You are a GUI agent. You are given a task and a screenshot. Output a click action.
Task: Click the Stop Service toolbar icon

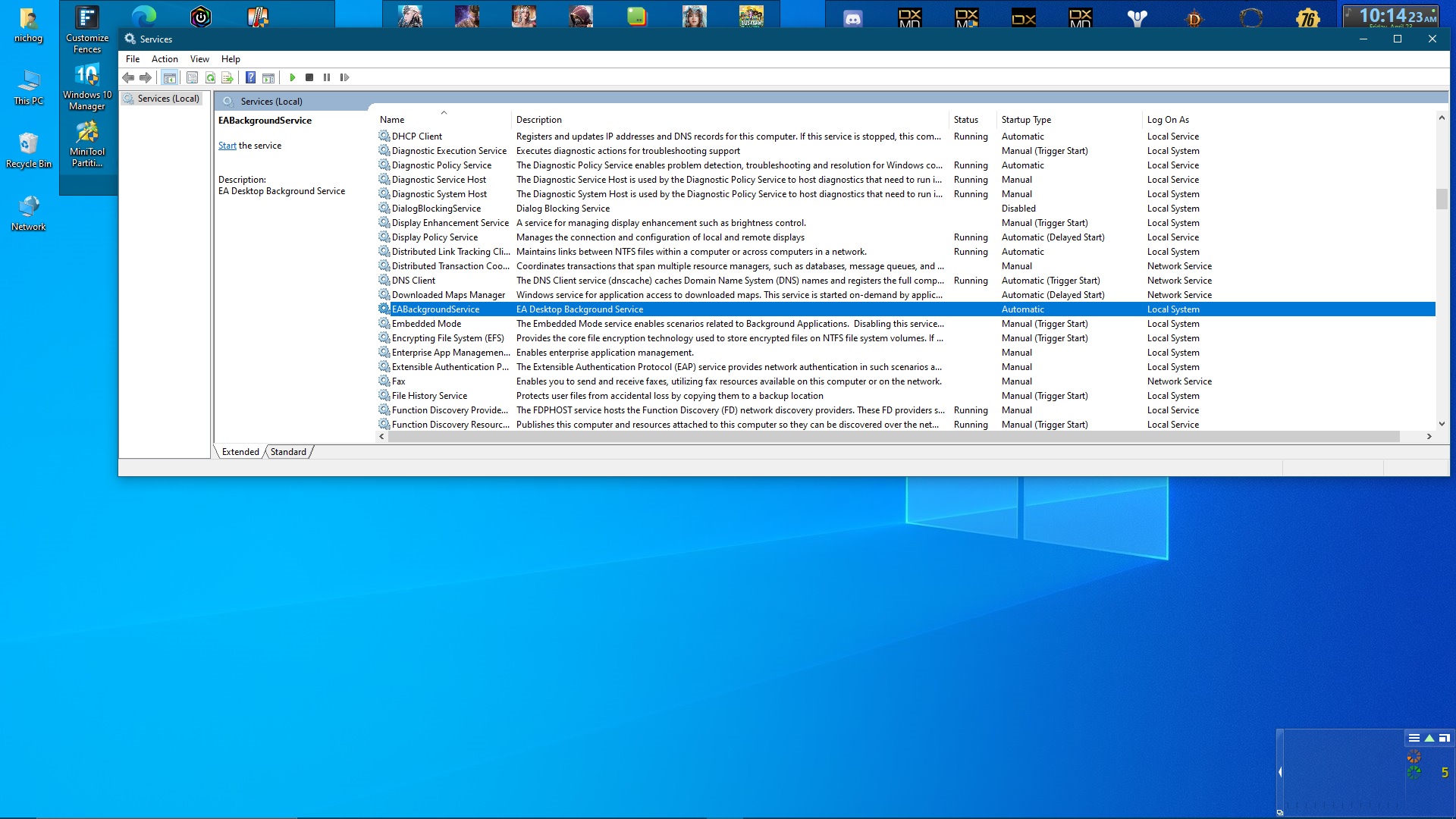point(309,77)
